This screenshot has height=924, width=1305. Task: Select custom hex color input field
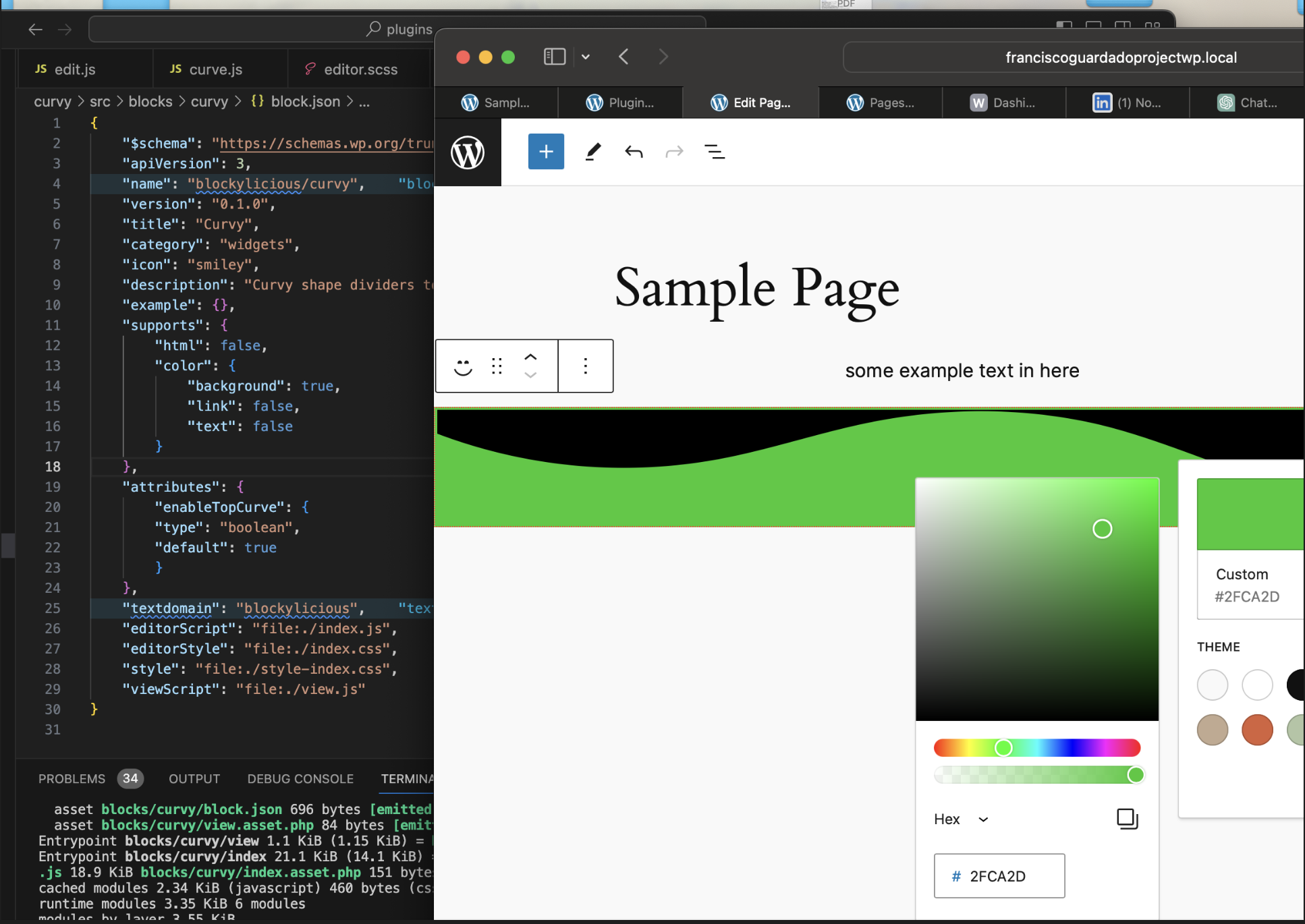[1000, 875]
